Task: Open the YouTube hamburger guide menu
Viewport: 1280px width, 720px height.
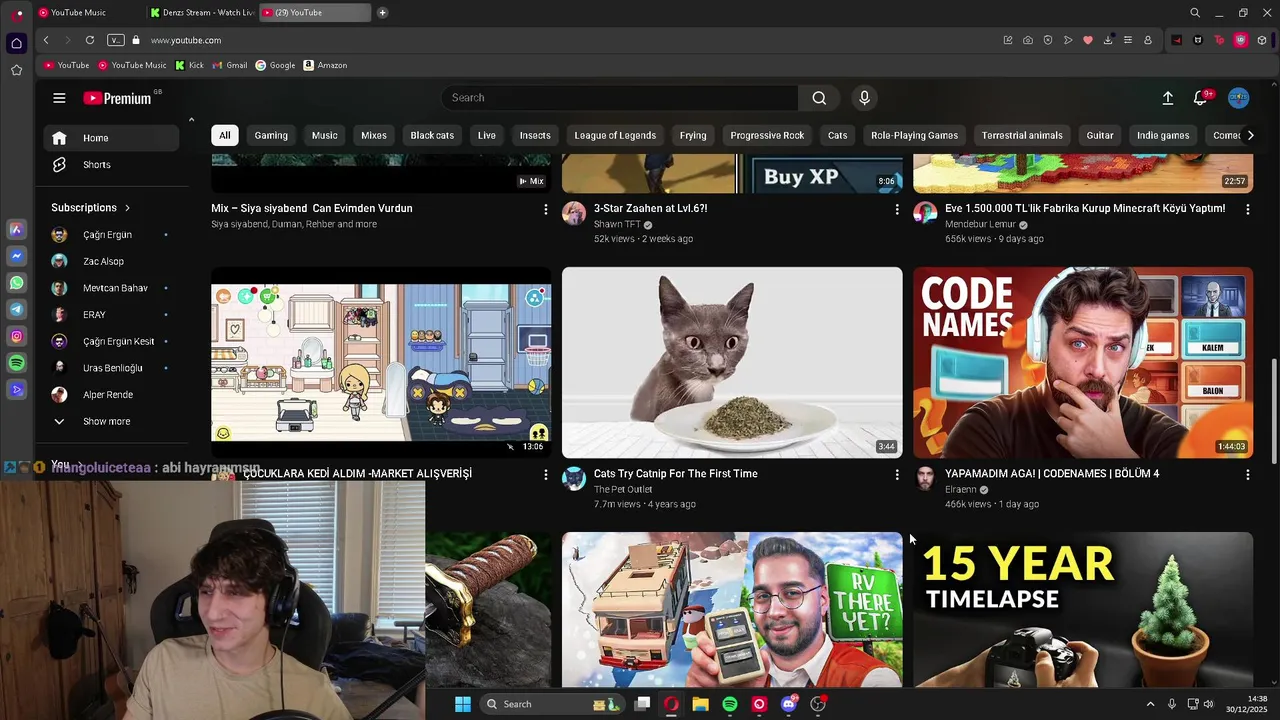Action: (x=59, y=98)
